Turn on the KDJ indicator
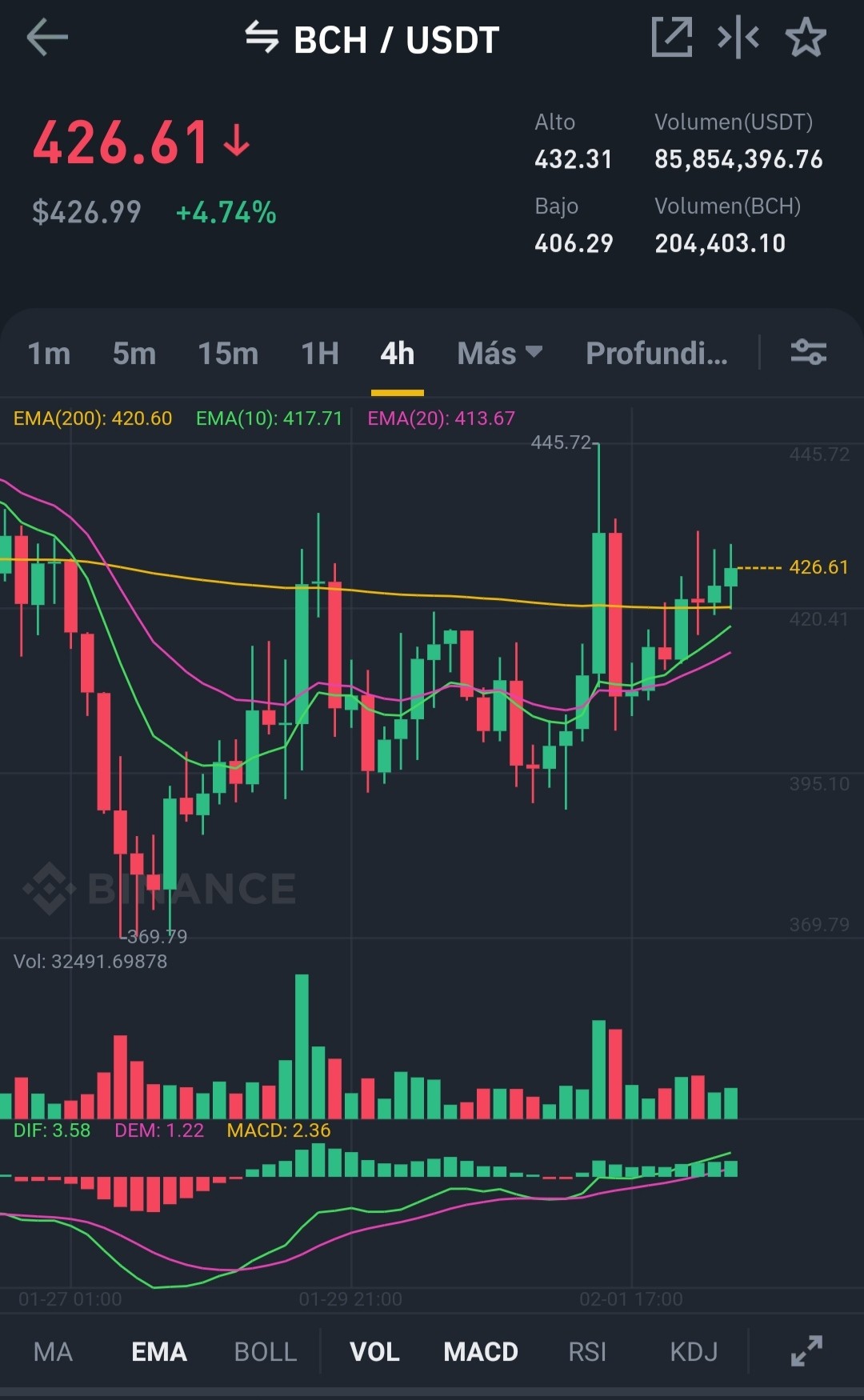This screenshot has height=1400, width=864. (694, 1352)
